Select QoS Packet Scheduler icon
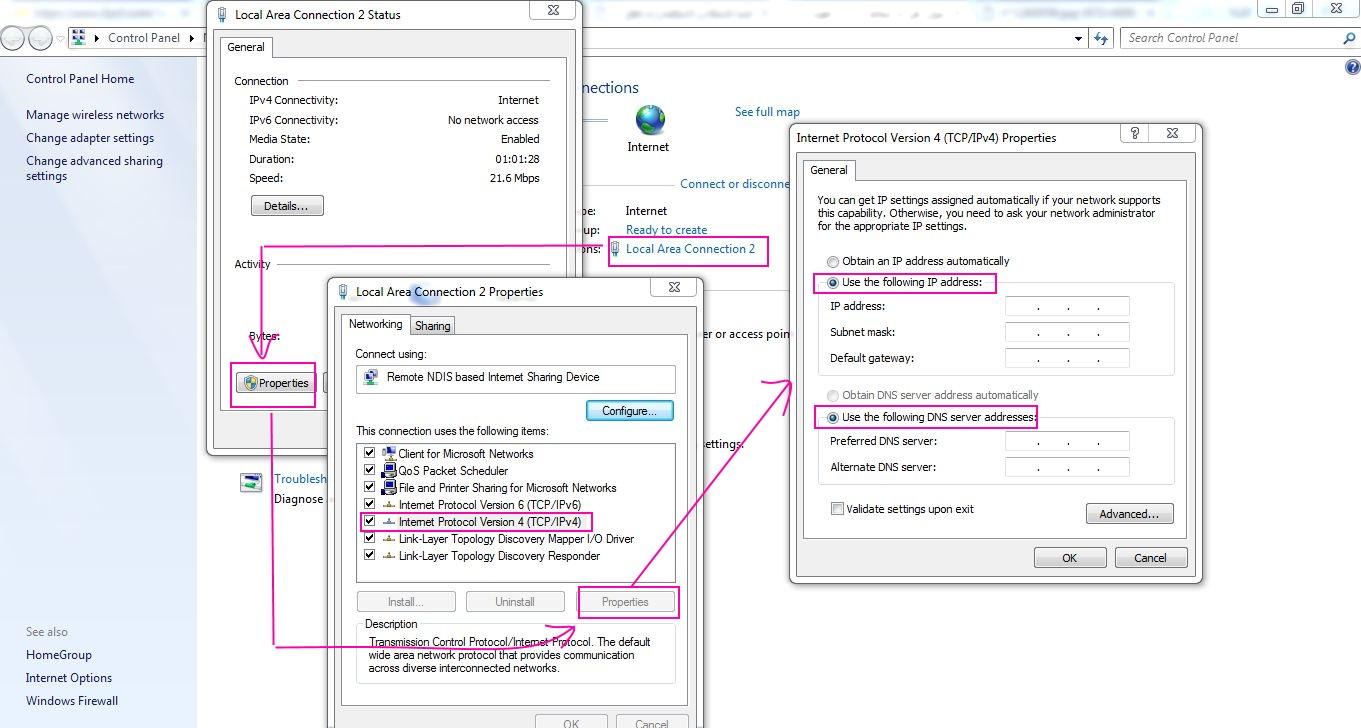Screen dimensions: 1361x728 tap(389, 470)
